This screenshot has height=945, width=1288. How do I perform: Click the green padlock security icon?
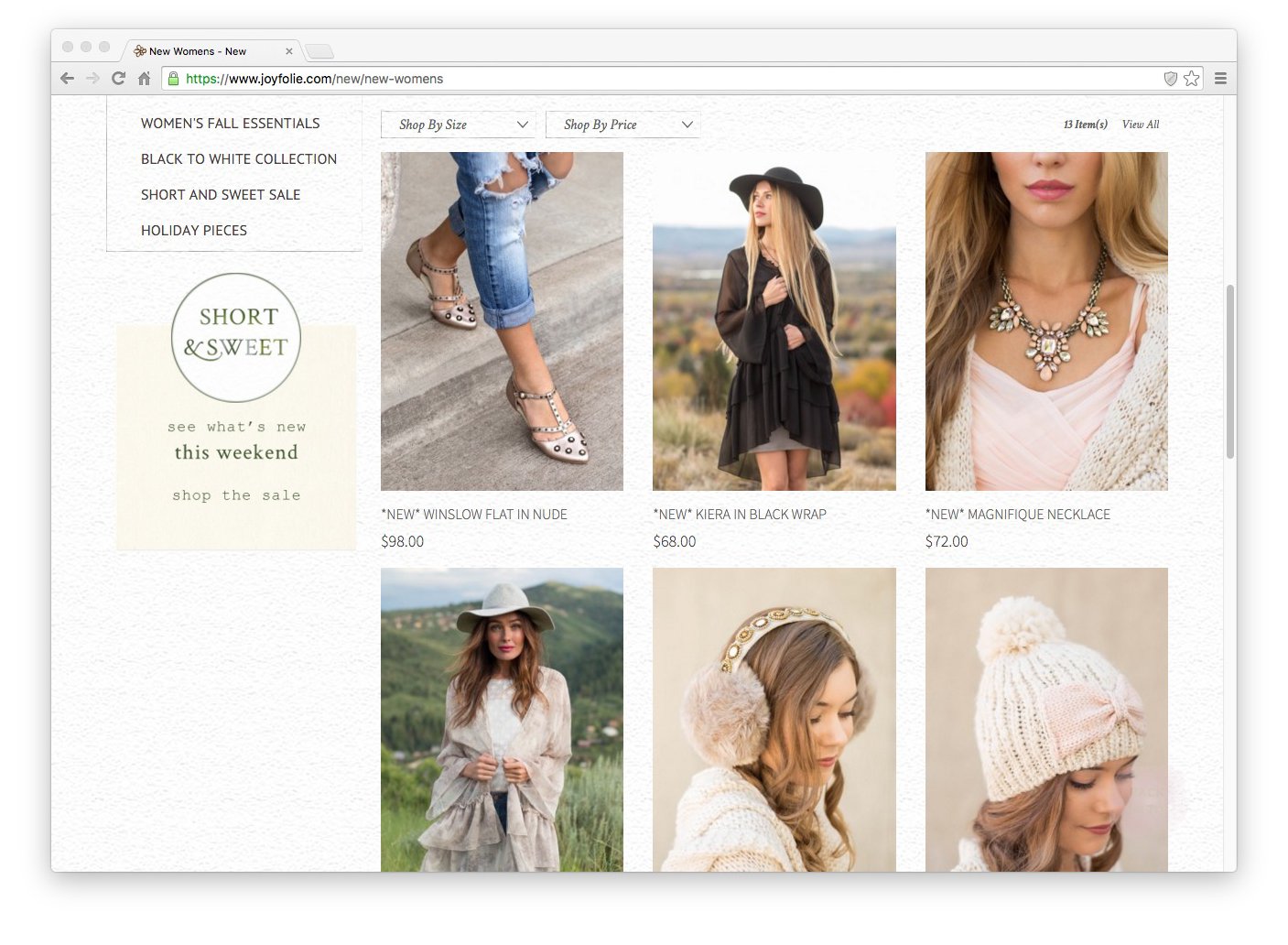(173, 79)
